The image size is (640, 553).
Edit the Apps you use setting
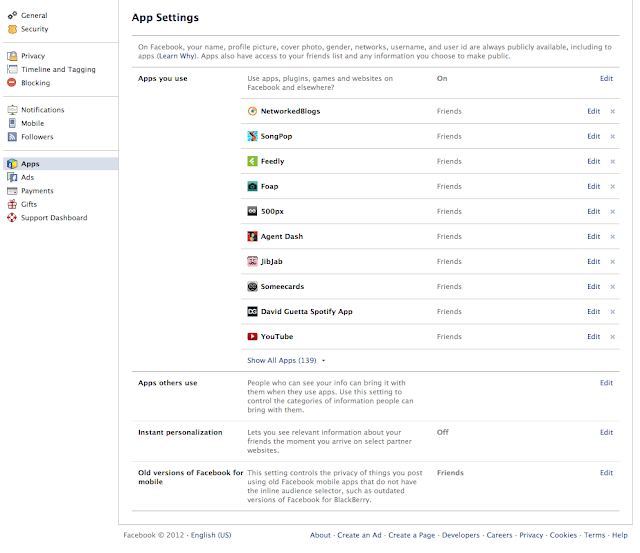click(606, 77)
